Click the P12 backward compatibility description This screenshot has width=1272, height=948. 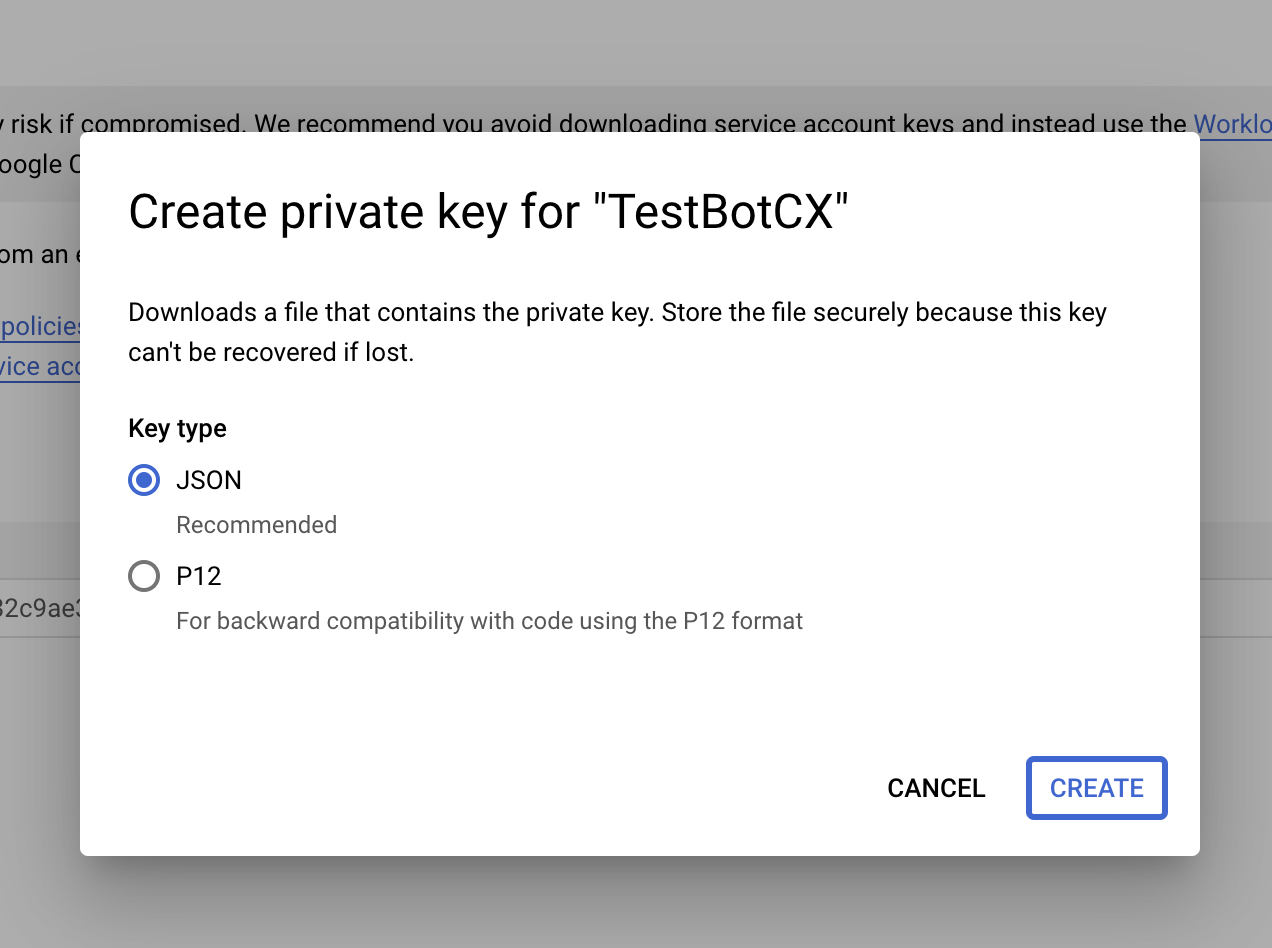click(489, 621)
